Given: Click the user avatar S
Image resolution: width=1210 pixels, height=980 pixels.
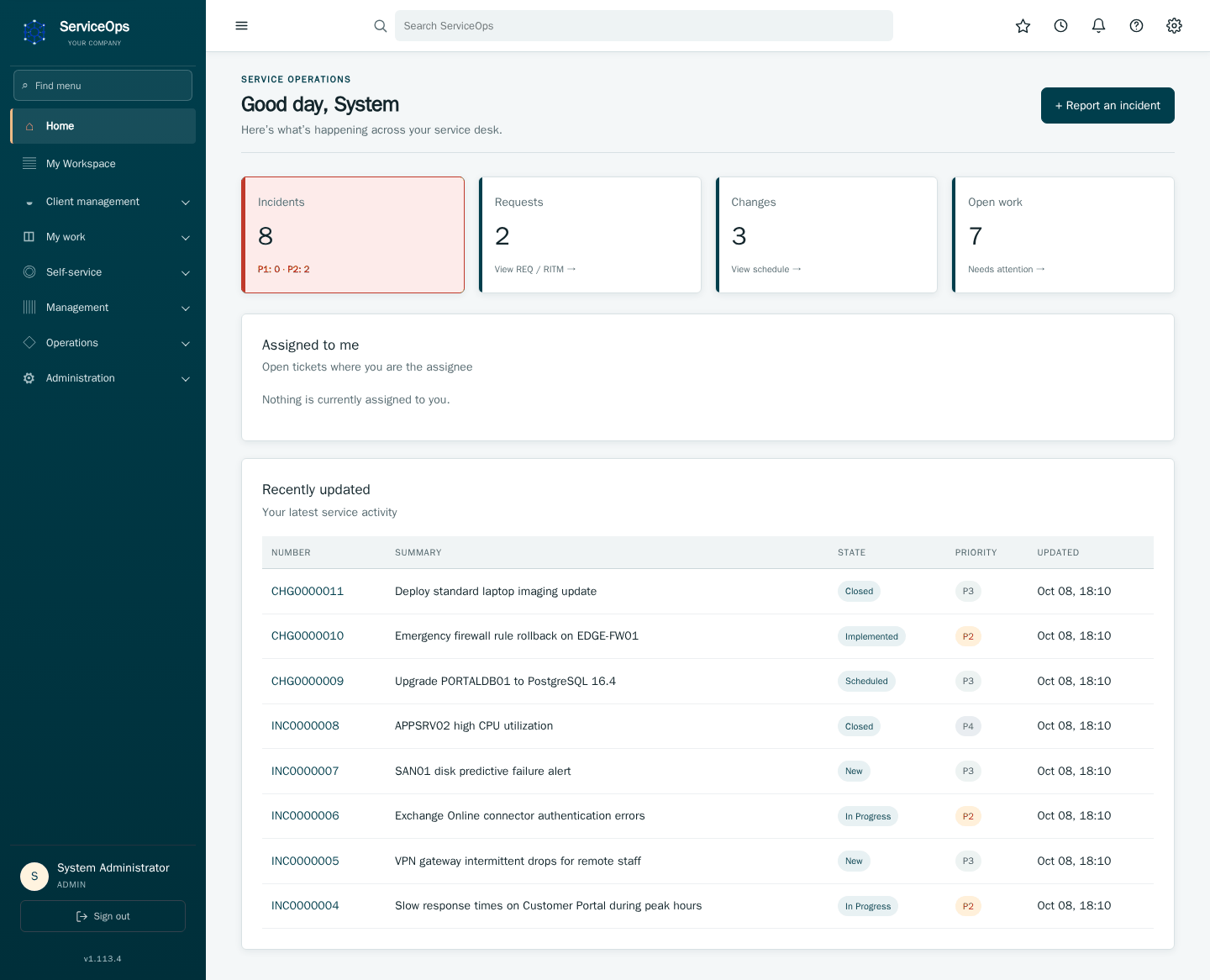Looking at the screenshot, I should coord(34,876).
